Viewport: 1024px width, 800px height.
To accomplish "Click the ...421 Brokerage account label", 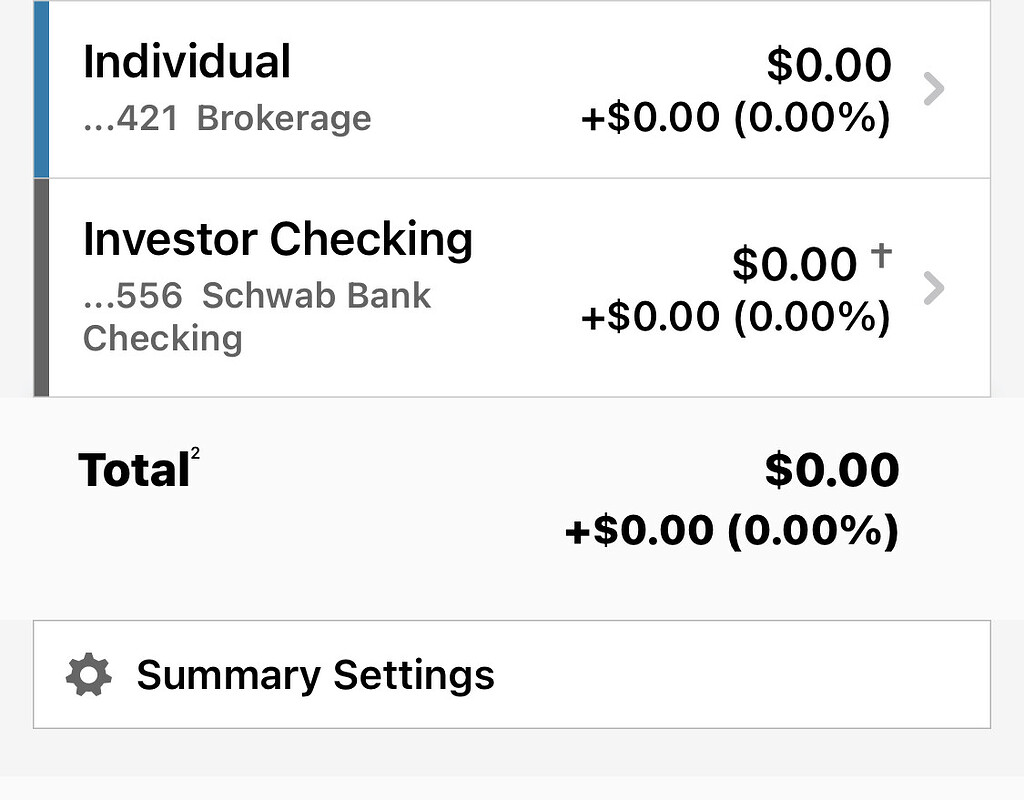I will (x=227, y=118).
